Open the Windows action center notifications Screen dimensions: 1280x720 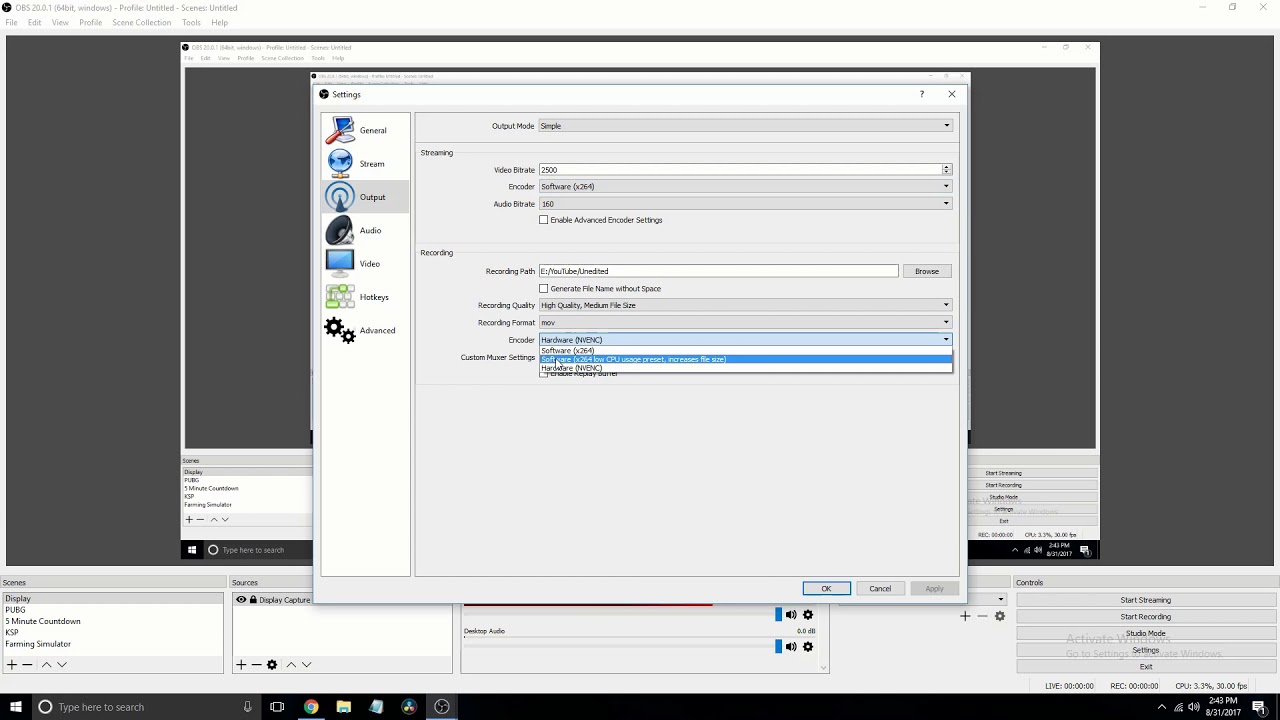point(1259,707)
